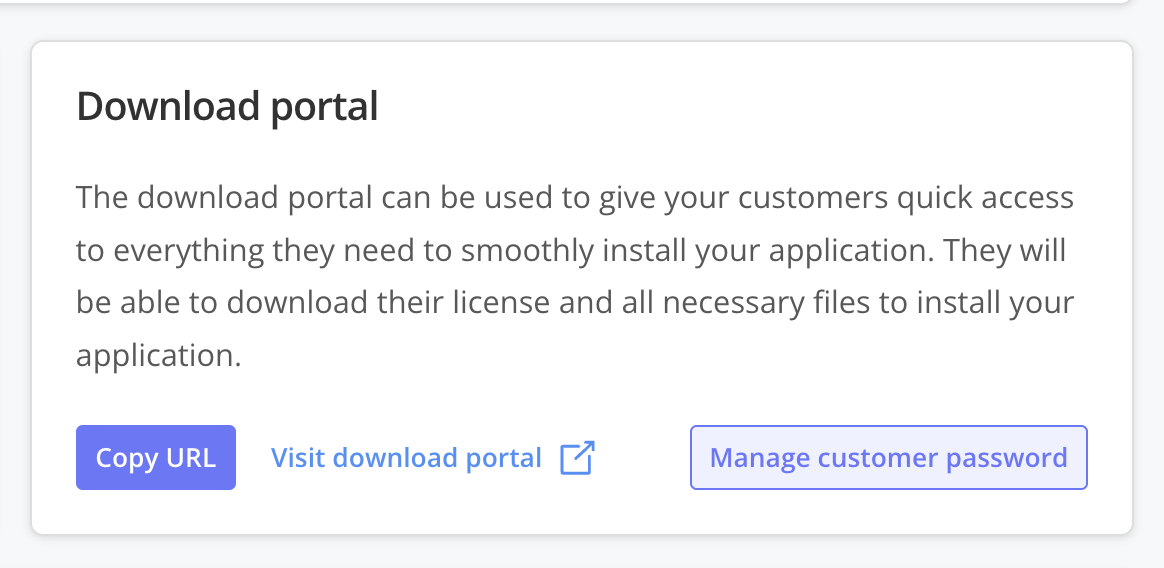Viewport: 1164px width, 568px height.
Task: Click the Copy URL button
Action: click(156, 458)
